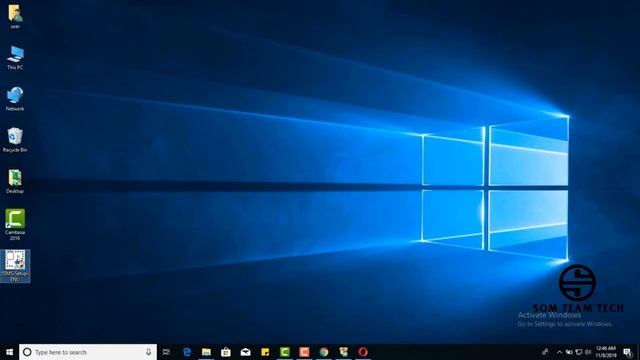The height and width of the screenshot is (360, 640).
Task: Open the Windows Start menu
Action: [x=9, y=352]
